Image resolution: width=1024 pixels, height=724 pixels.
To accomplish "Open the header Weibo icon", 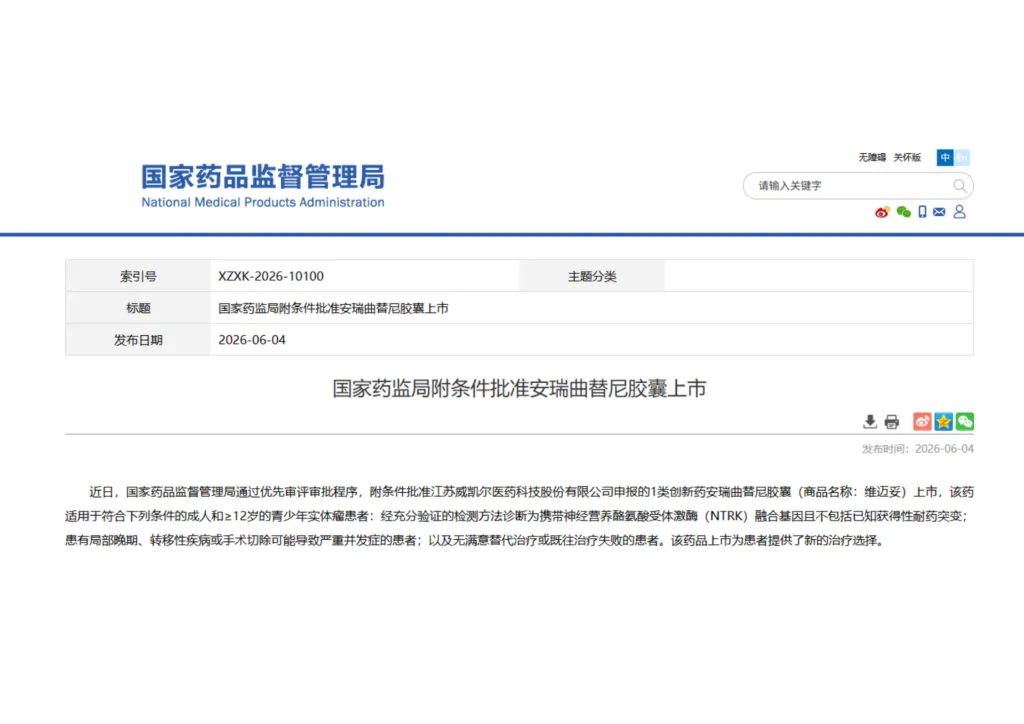I will click(882, 212).
